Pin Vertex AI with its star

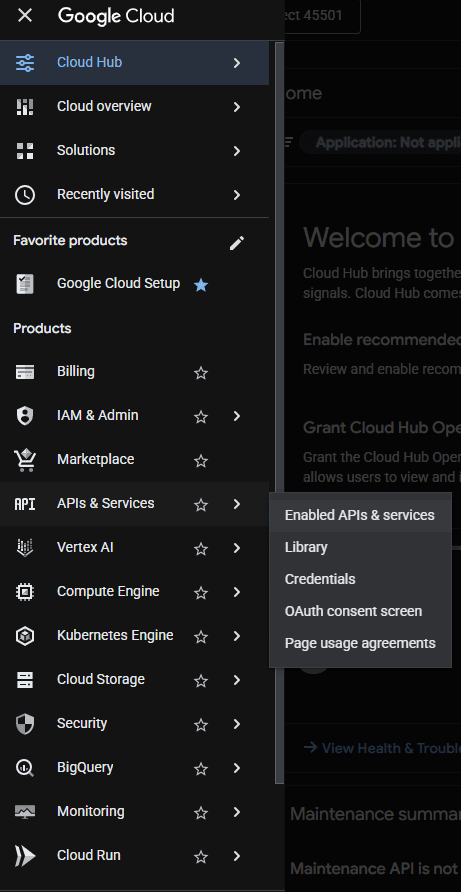pyautogui.click(x=201, y=548)
